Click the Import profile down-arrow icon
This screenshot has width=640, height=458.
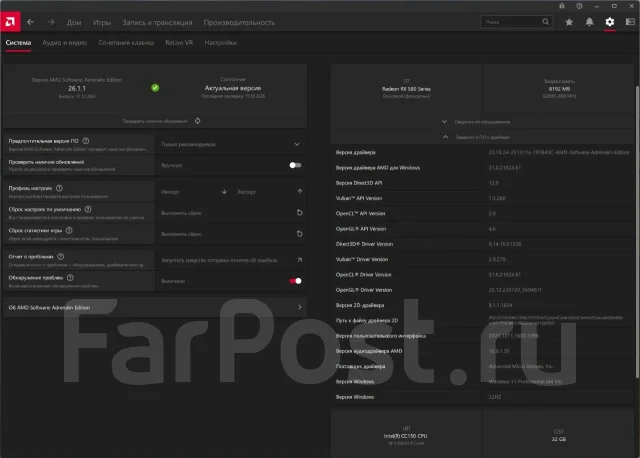coord(224,191)
